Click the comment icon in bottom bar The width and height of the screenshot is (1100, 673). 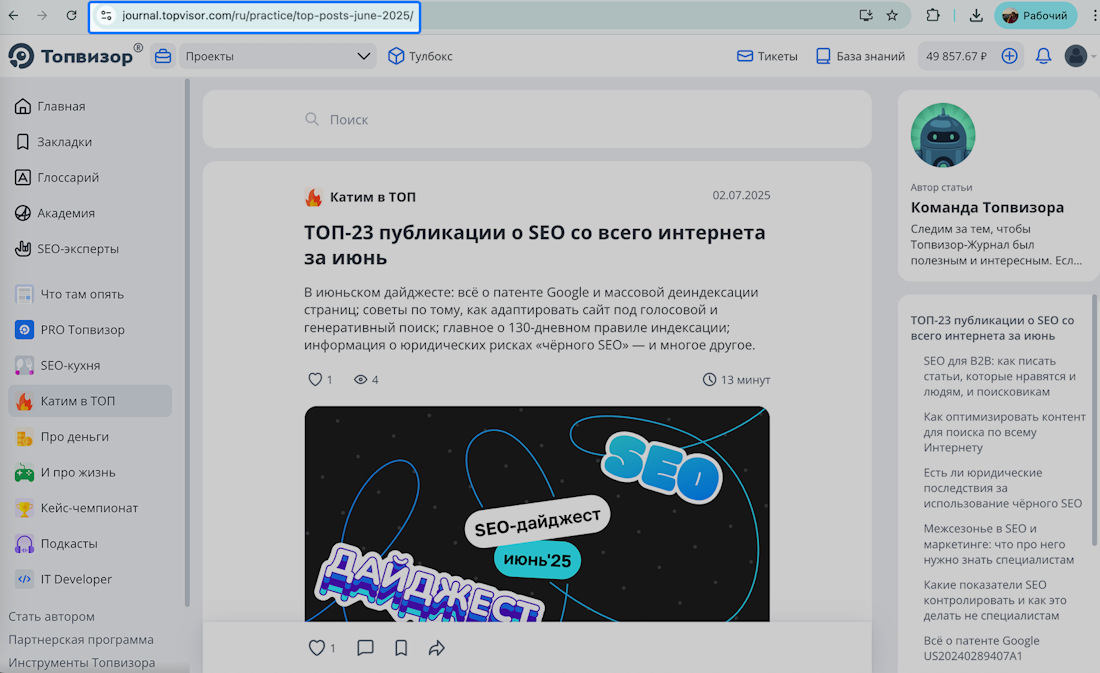[x=365, y=648]
